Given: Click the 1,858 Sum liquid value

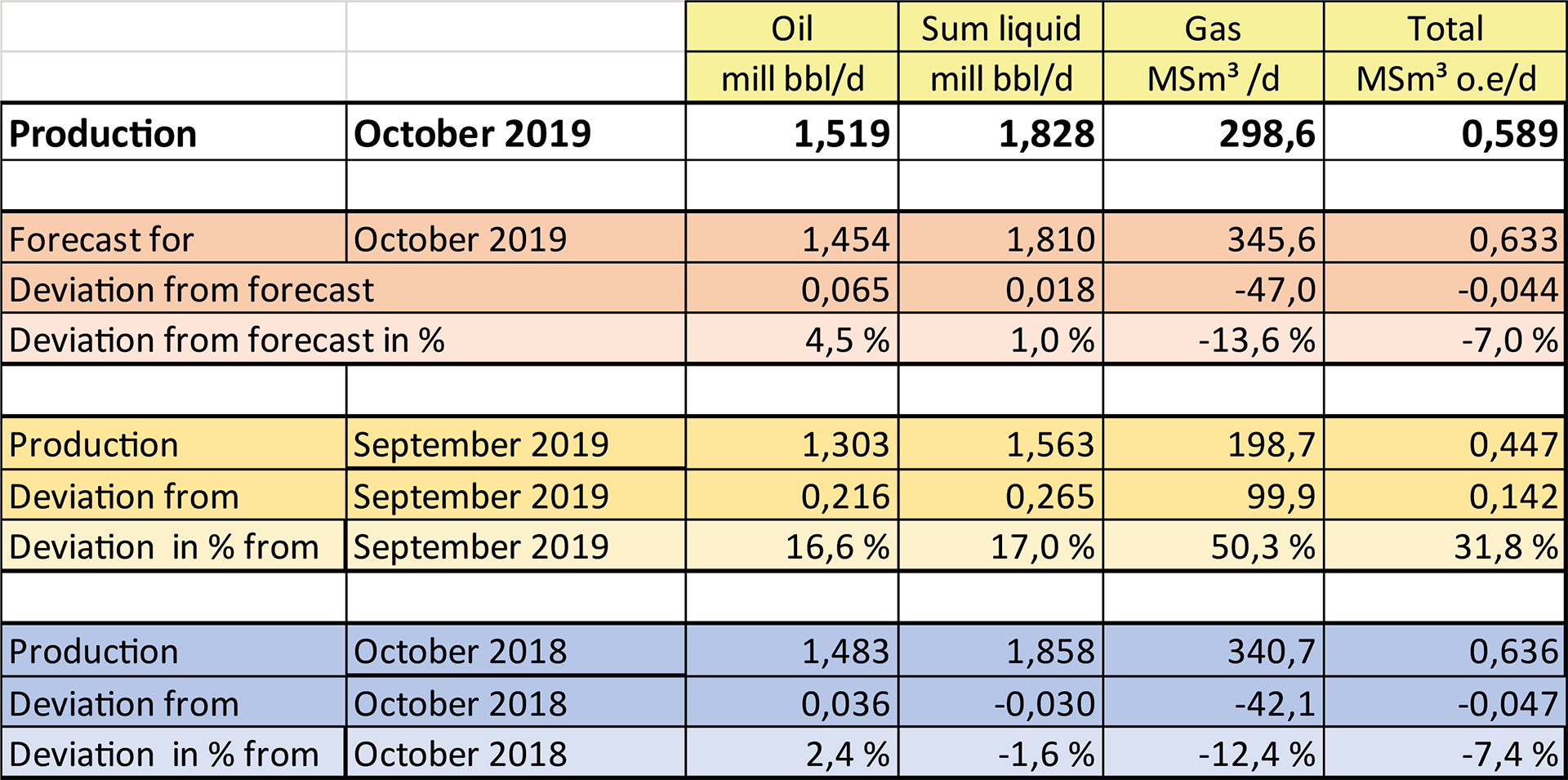Looking at the screenshot, I should pyautogui.click(x=1049, y=652).
